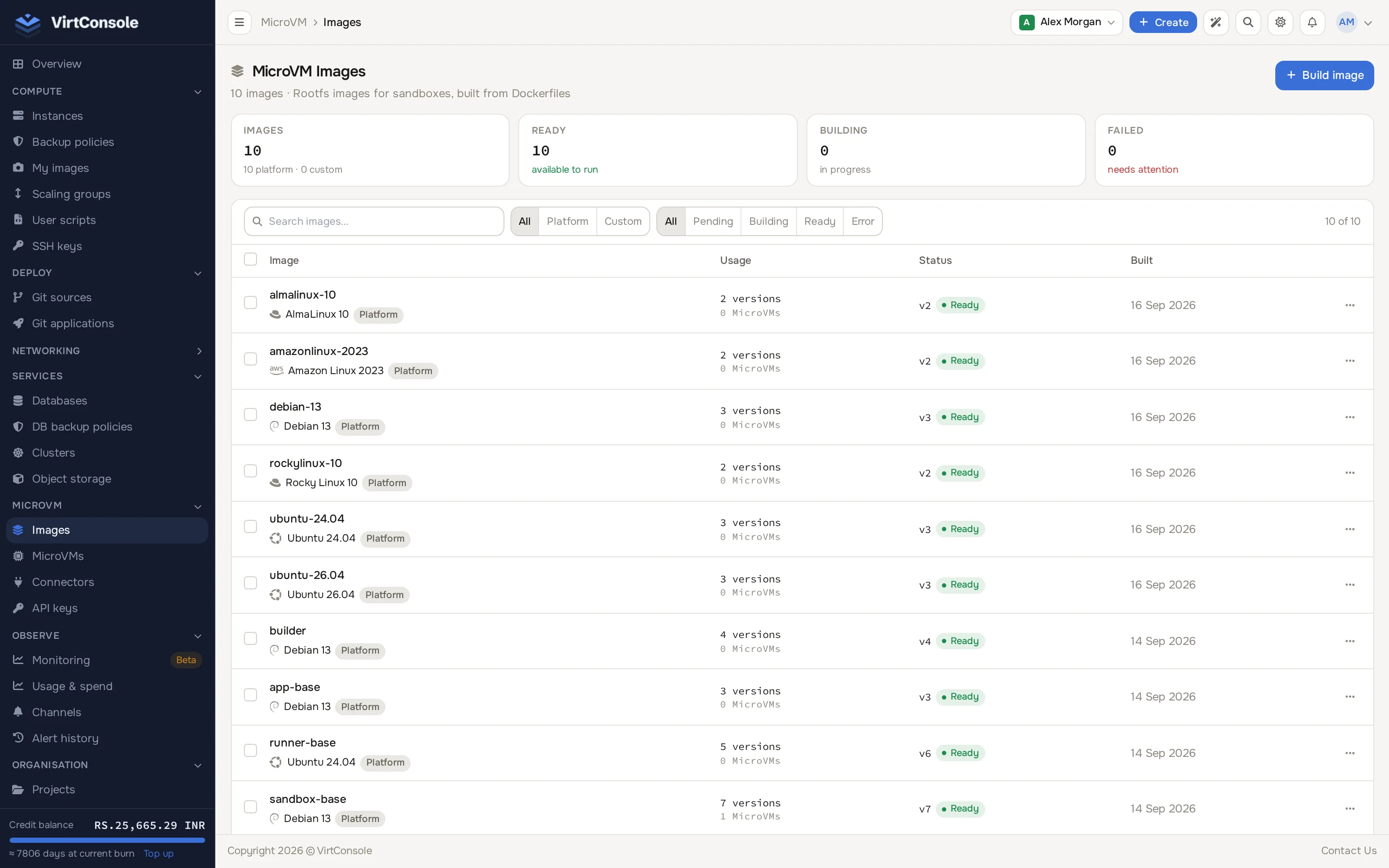1389x868 pixels.
Task: Open Connectors in sidebar
Action: pyautogui.click(x=107, y=582)
